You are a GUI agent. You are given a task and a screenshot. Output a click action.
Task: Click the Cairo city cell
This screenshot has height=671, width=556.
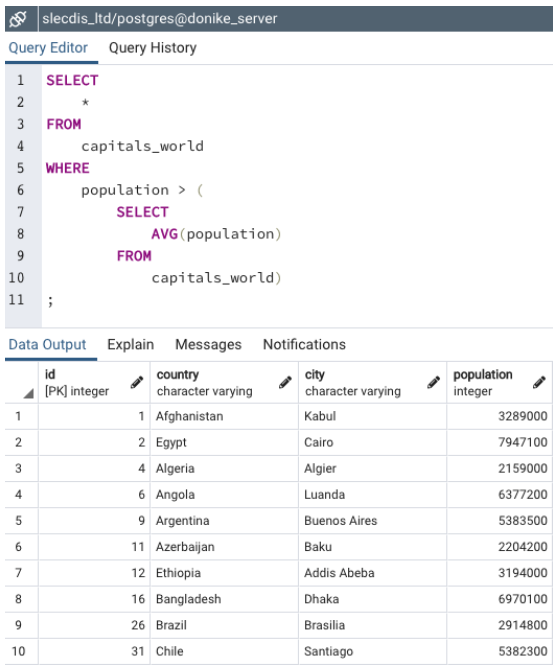coord(372,442)
